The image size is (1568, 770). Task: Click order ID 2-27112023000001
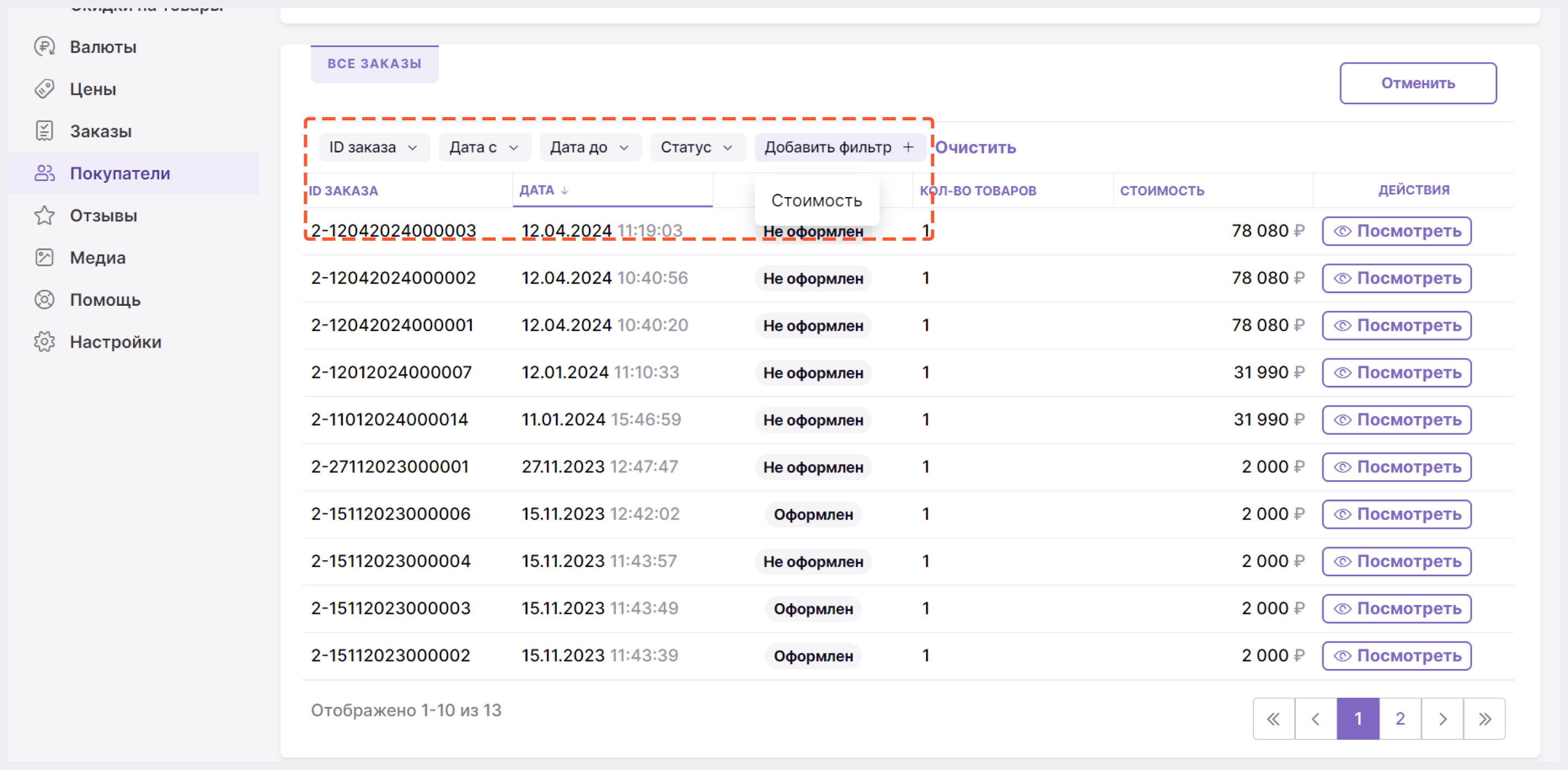click(390, 467)
